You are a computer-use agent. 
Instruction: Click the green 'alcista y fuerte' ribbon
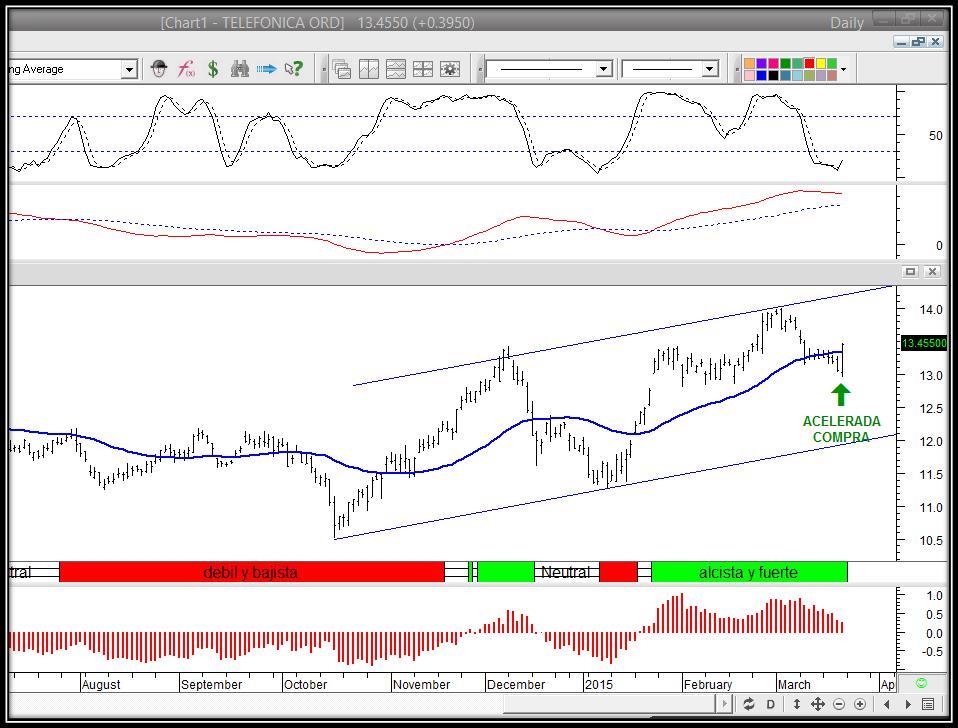tap(749, 572)
